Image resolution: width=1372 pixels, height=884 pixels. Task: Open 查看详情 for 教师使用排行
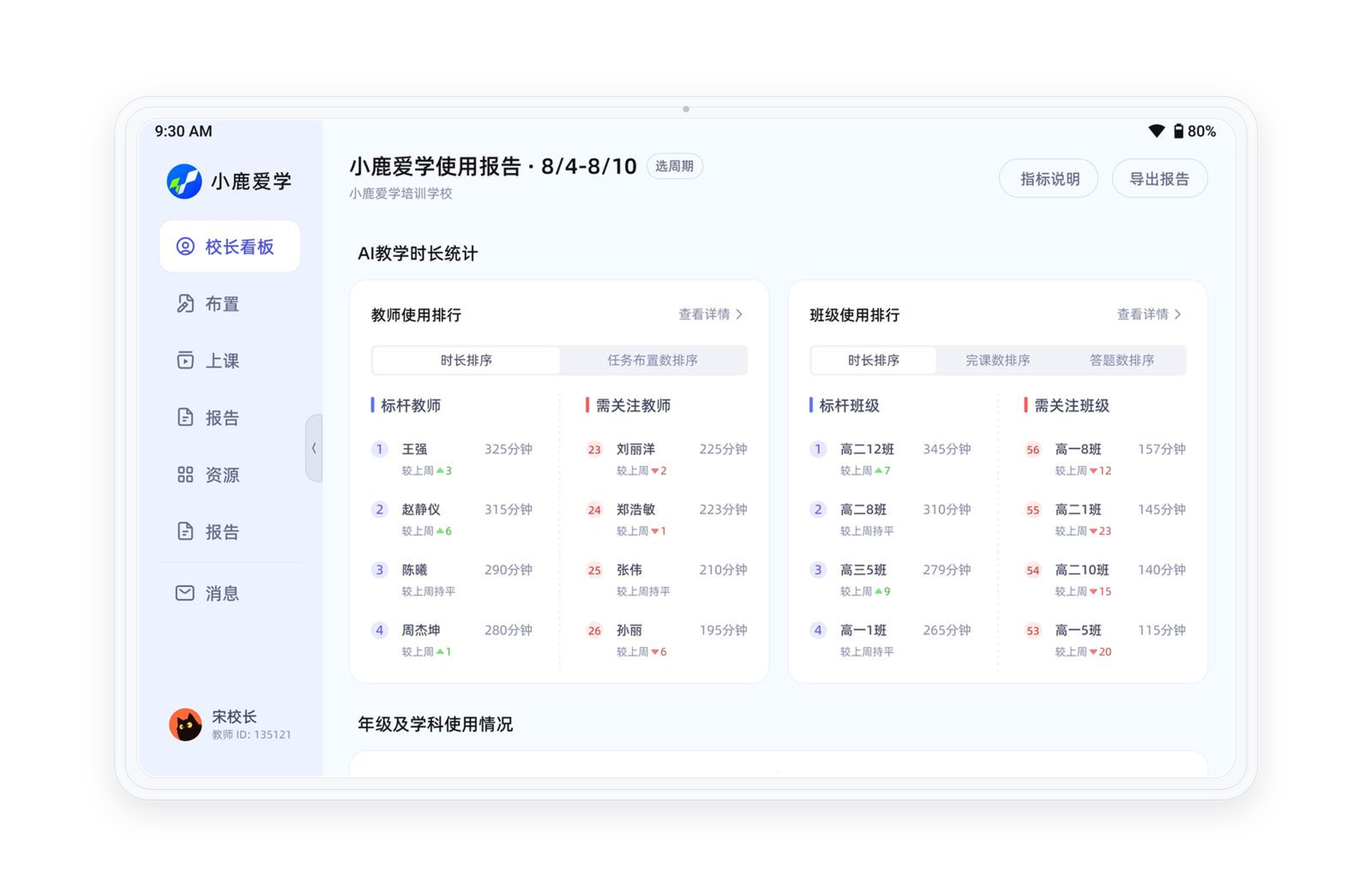(x=710, y=314)
